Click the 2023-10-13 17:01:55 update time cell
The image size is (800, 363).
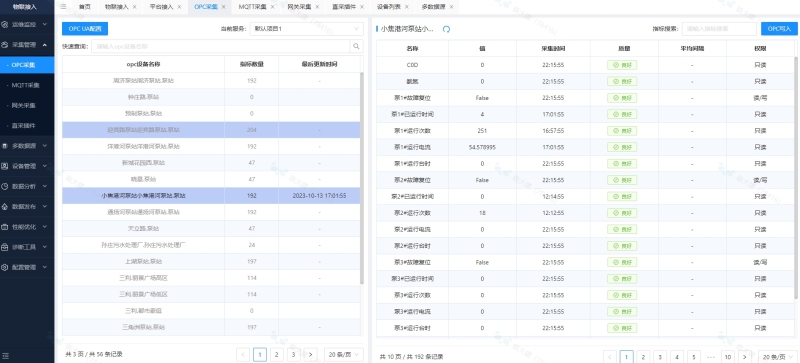click(319, 196)
